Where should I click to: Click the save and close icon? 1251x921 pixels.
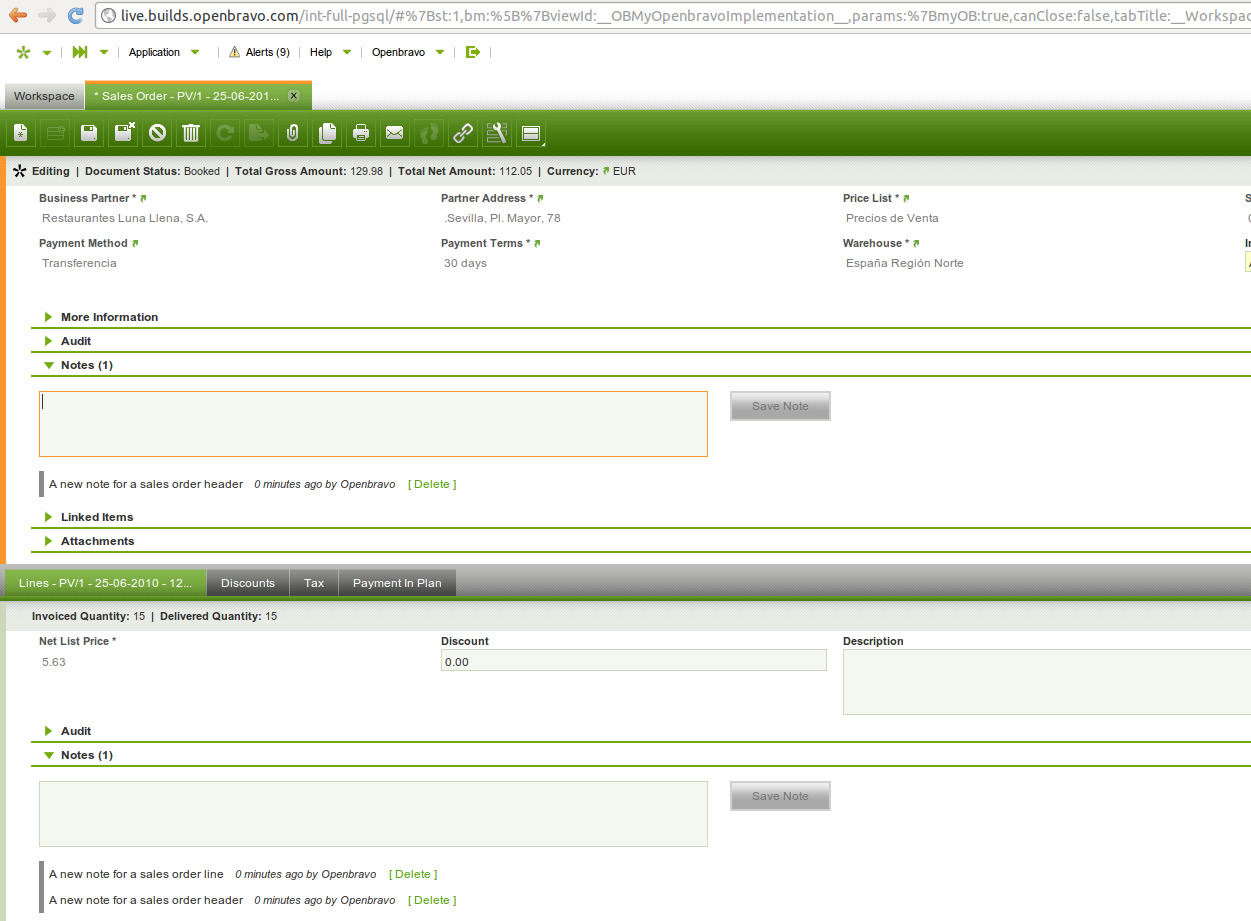[124, 132]
